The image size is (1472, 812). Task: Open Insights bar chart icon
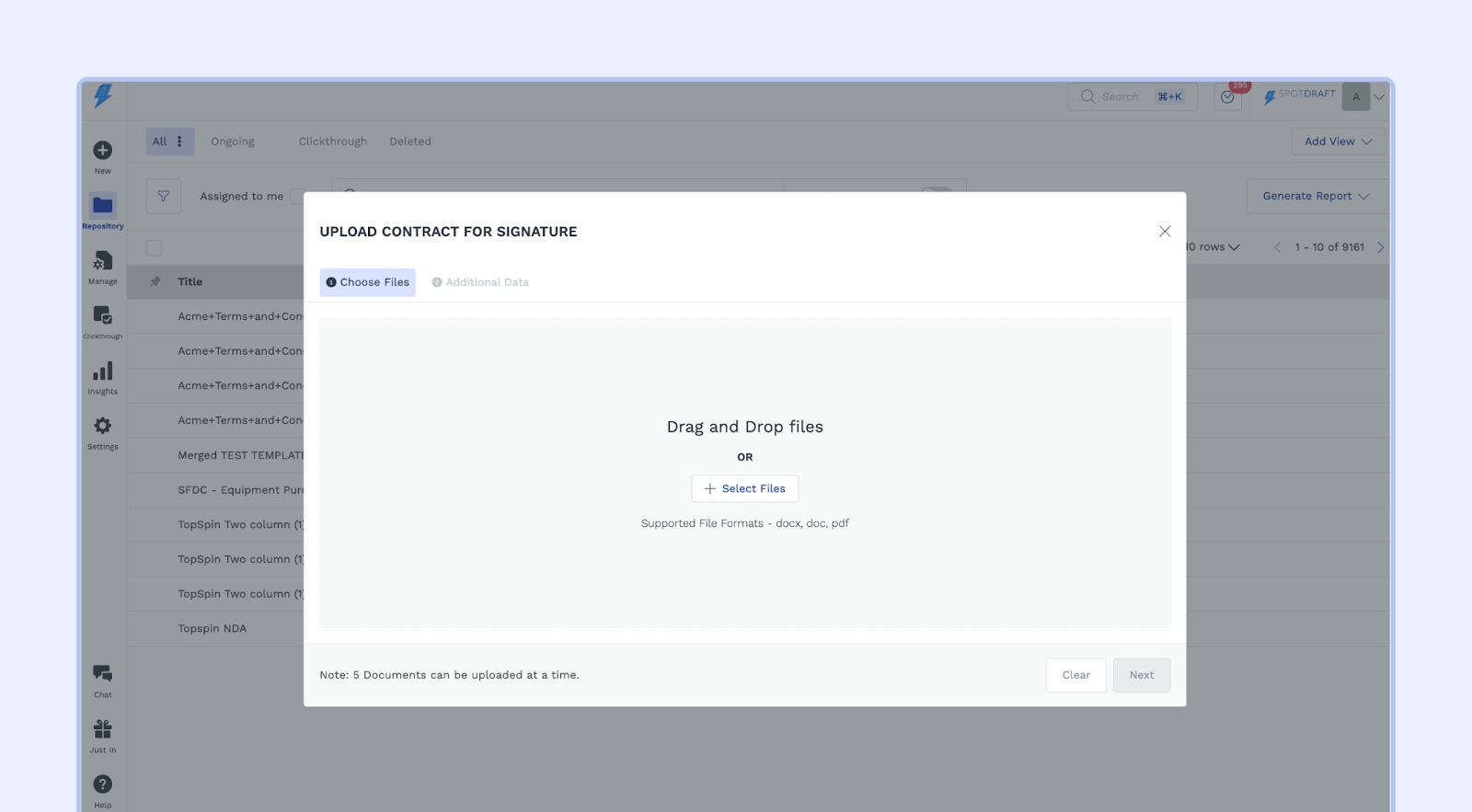pos(103,372)
